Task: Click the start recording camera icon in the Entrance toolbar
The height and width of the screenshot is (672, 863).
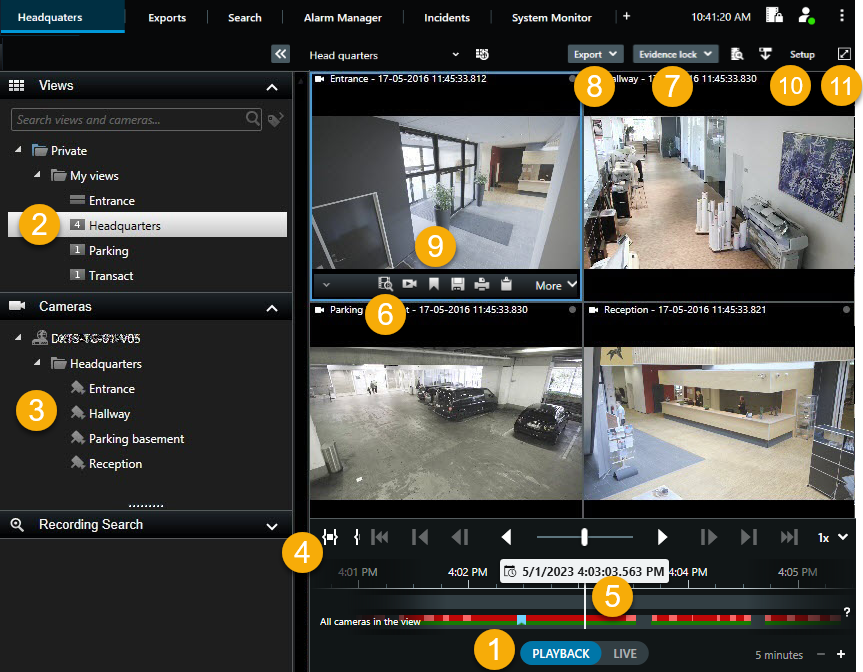Action: point(409,284)
